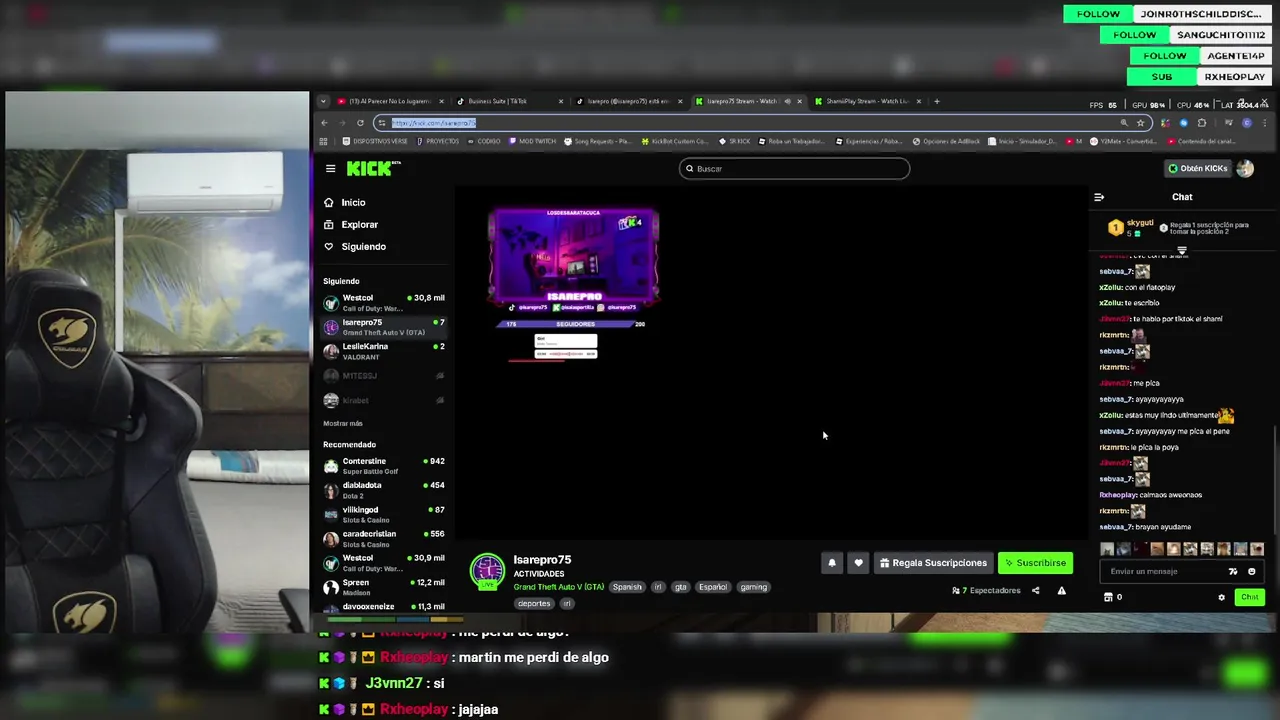
Task: Open the browser extensions puzzle icon
Action: coord(1201,123)
